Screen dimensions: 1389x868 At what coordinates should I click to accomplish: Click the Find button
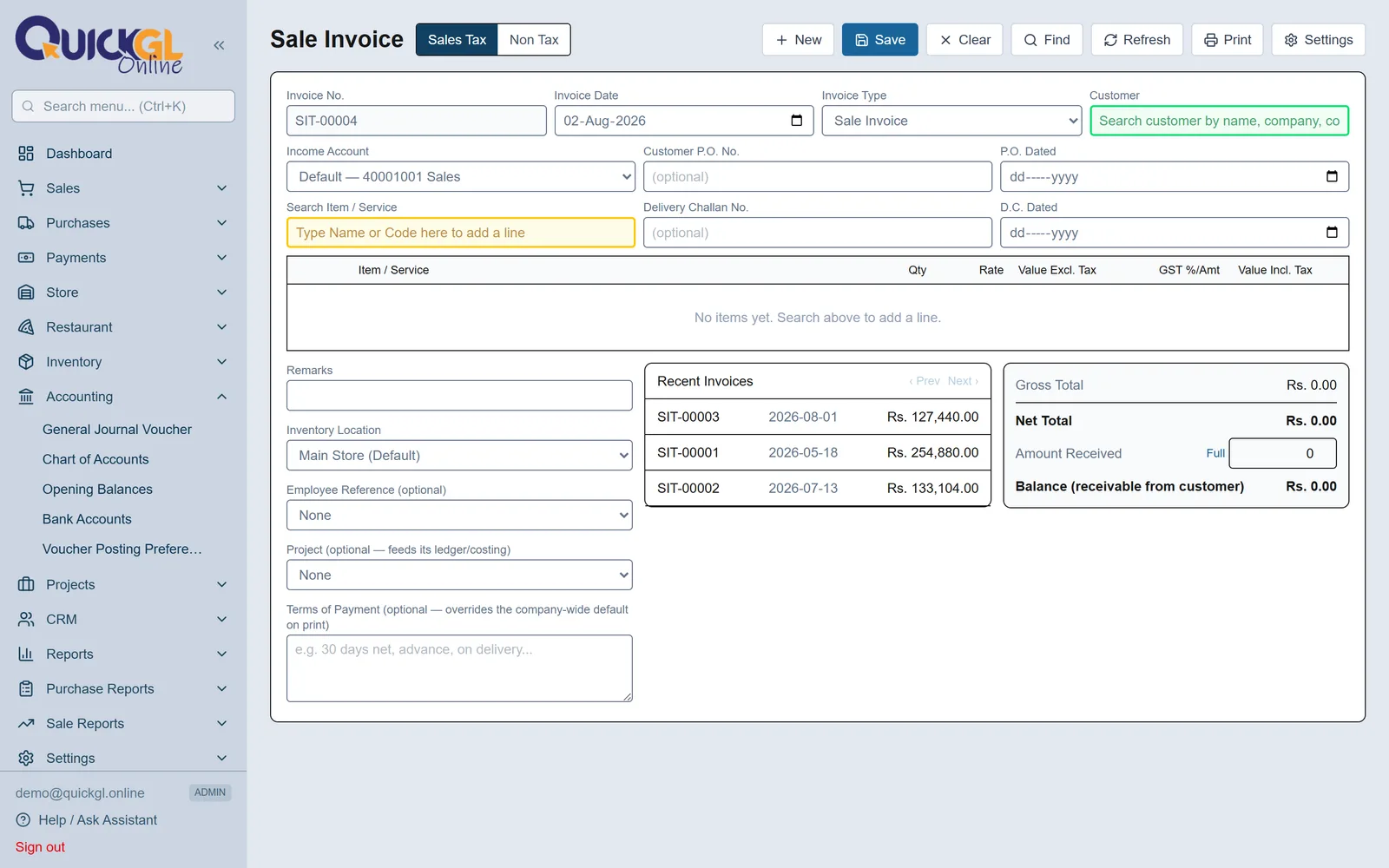coord(1046,40)
